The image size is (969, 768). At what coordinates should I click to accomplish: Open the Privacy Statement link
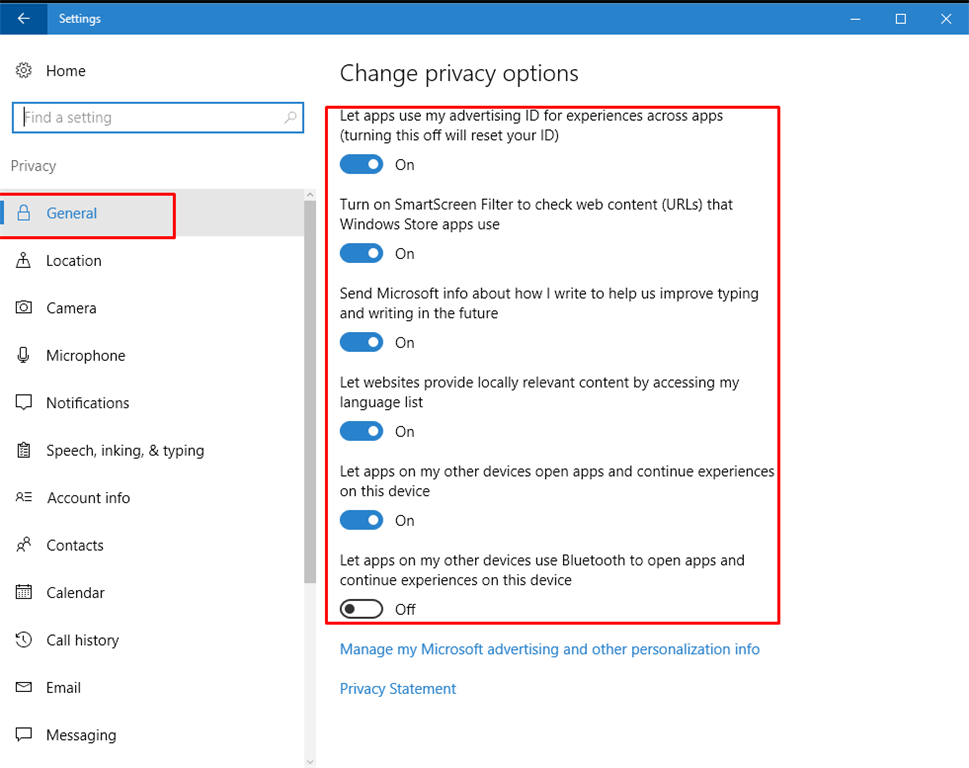[397, 689]
